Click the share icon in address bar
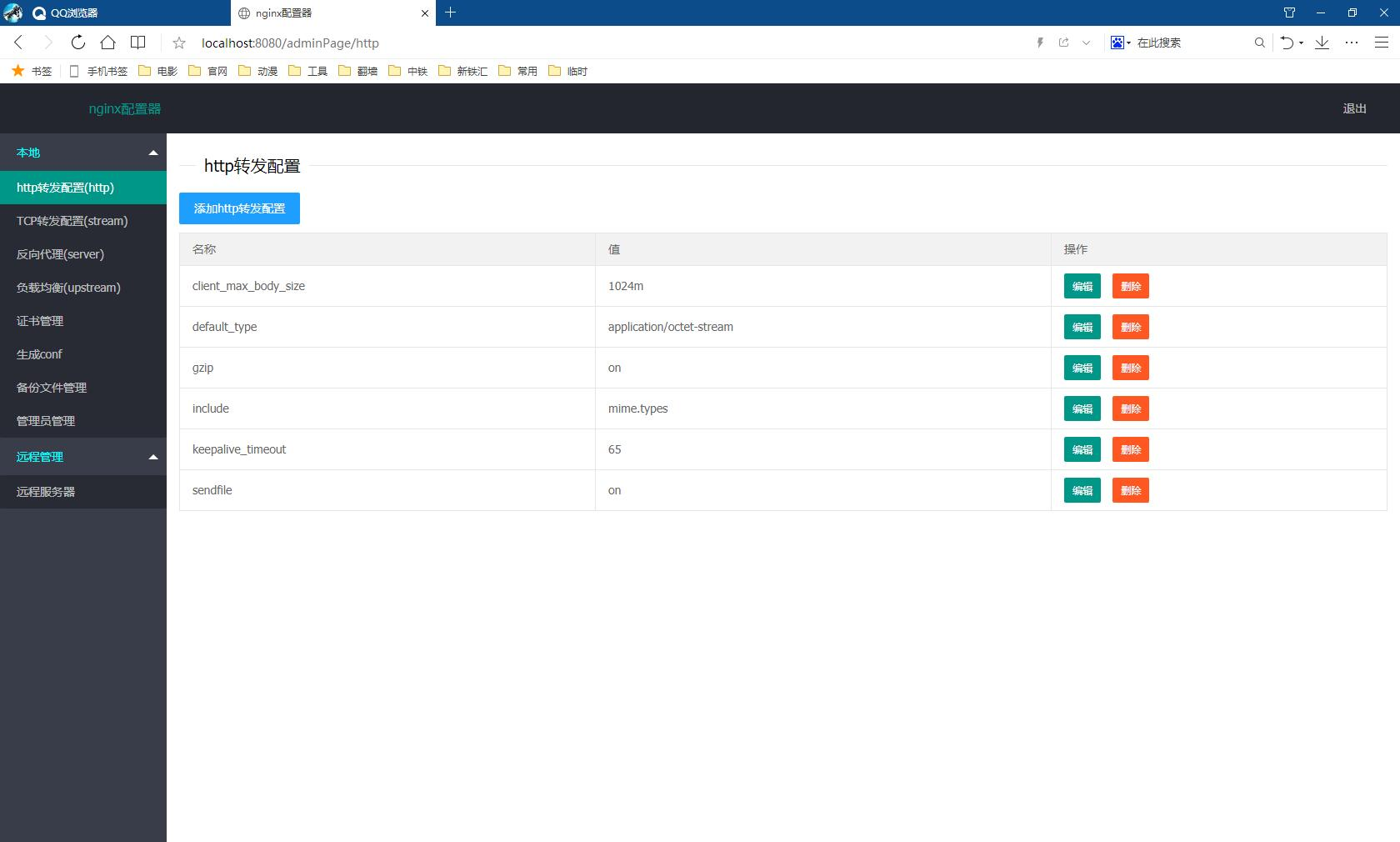Screen dimensions: 1400x842 point(1064,43)
